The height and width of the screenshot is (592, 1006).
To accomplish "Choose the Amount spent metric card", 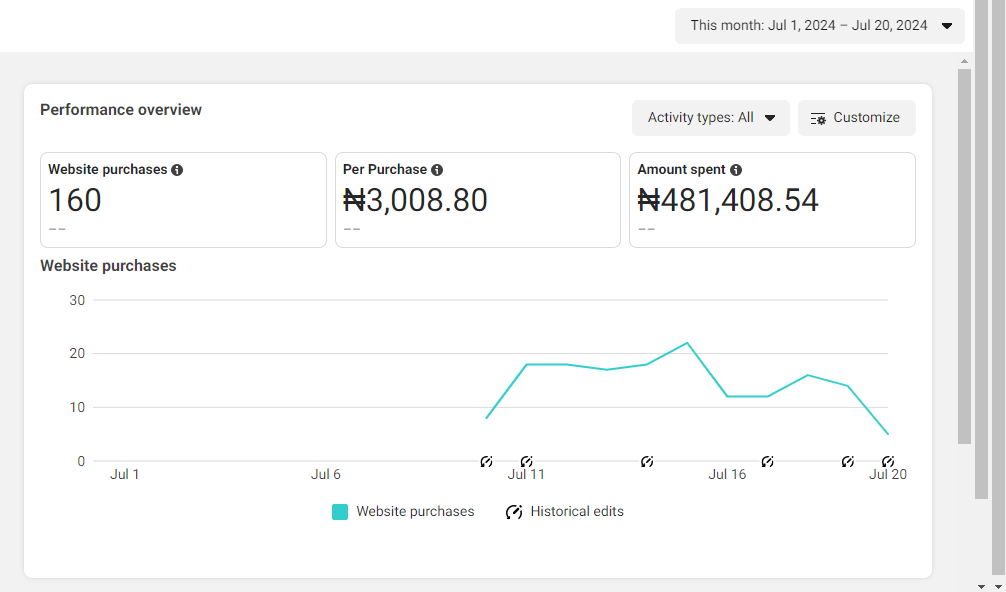I will [x=772, y=200].
